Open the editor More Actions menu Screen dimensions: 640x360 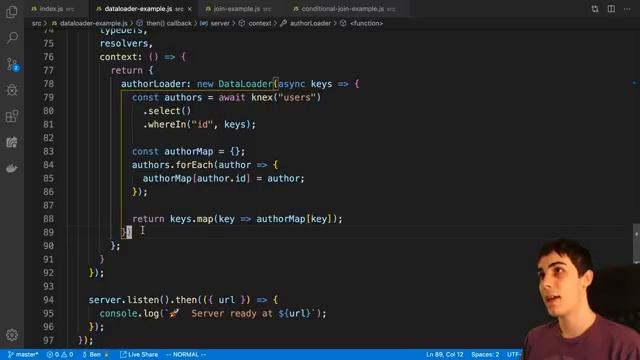[x=627, y=9]
